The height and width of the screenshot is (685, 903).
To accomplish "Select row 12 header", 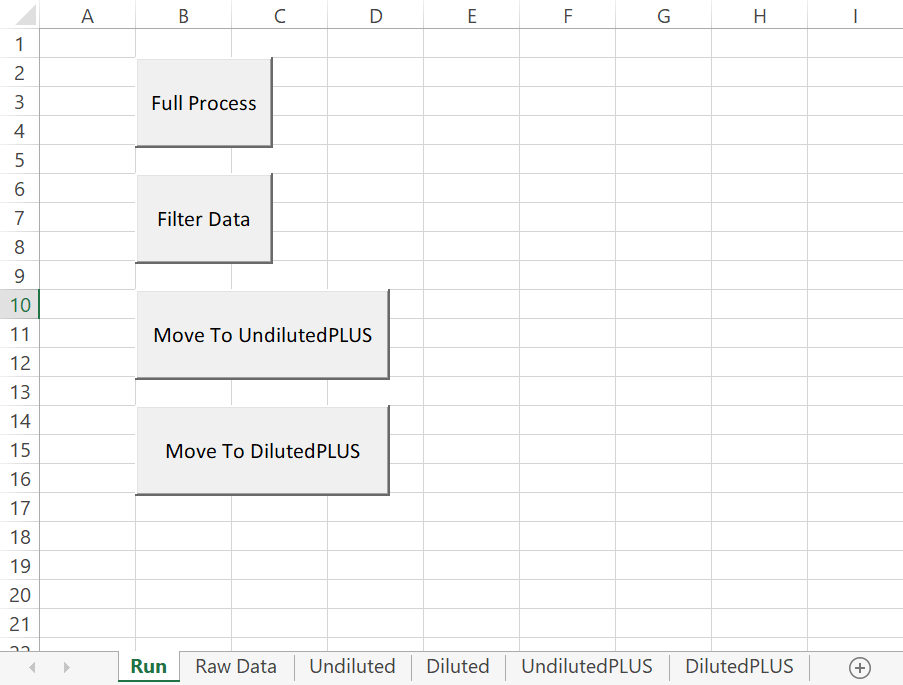I will (20, 362).
